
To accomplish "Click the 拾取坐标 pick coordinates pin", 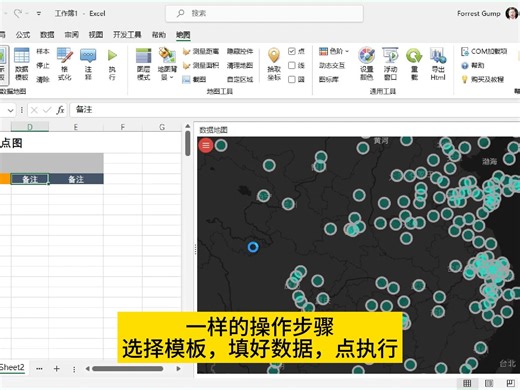I will (274, 64).
